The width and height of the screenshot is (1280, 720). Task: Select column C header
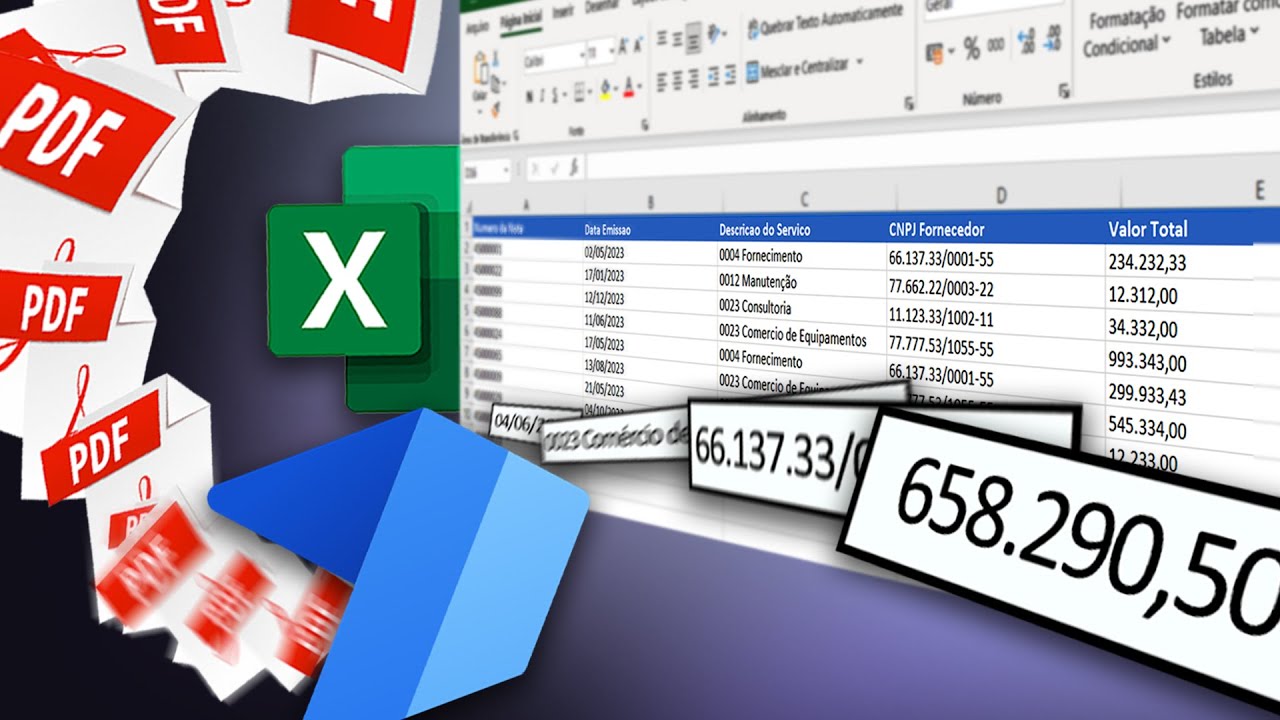[x=803, y=198]
